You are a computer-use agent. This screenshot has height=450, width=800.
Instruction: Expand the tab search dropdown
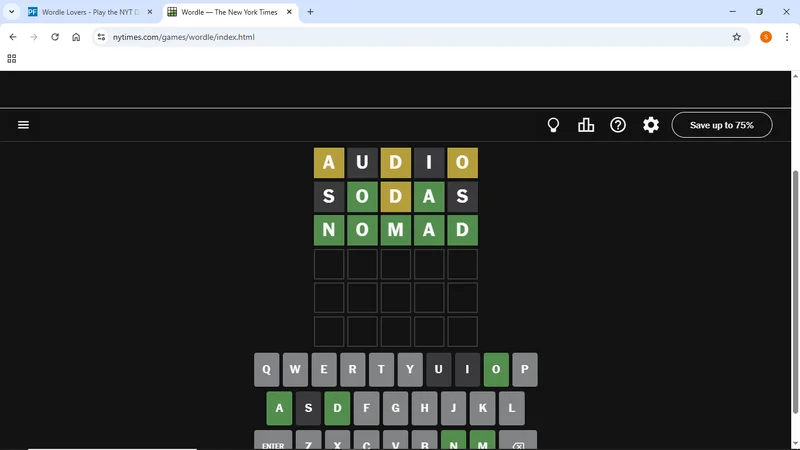coord(11,12)
